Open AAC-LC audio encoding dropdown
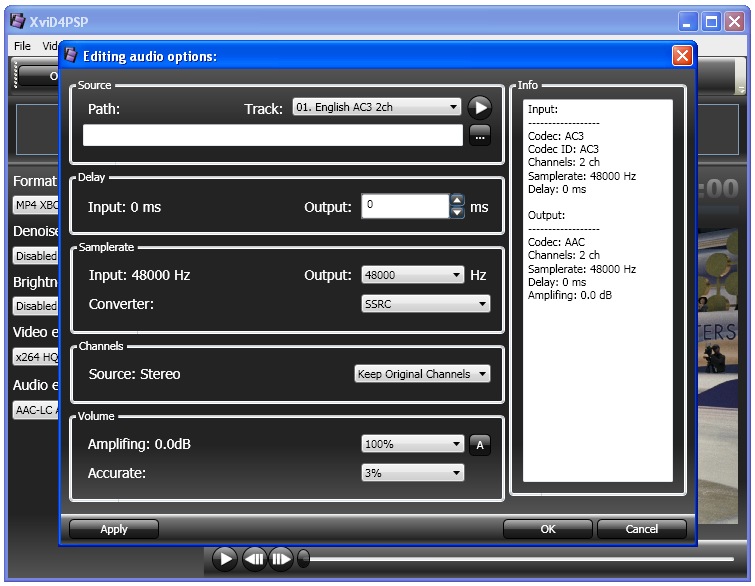755x586 pixels. [36, 410]
